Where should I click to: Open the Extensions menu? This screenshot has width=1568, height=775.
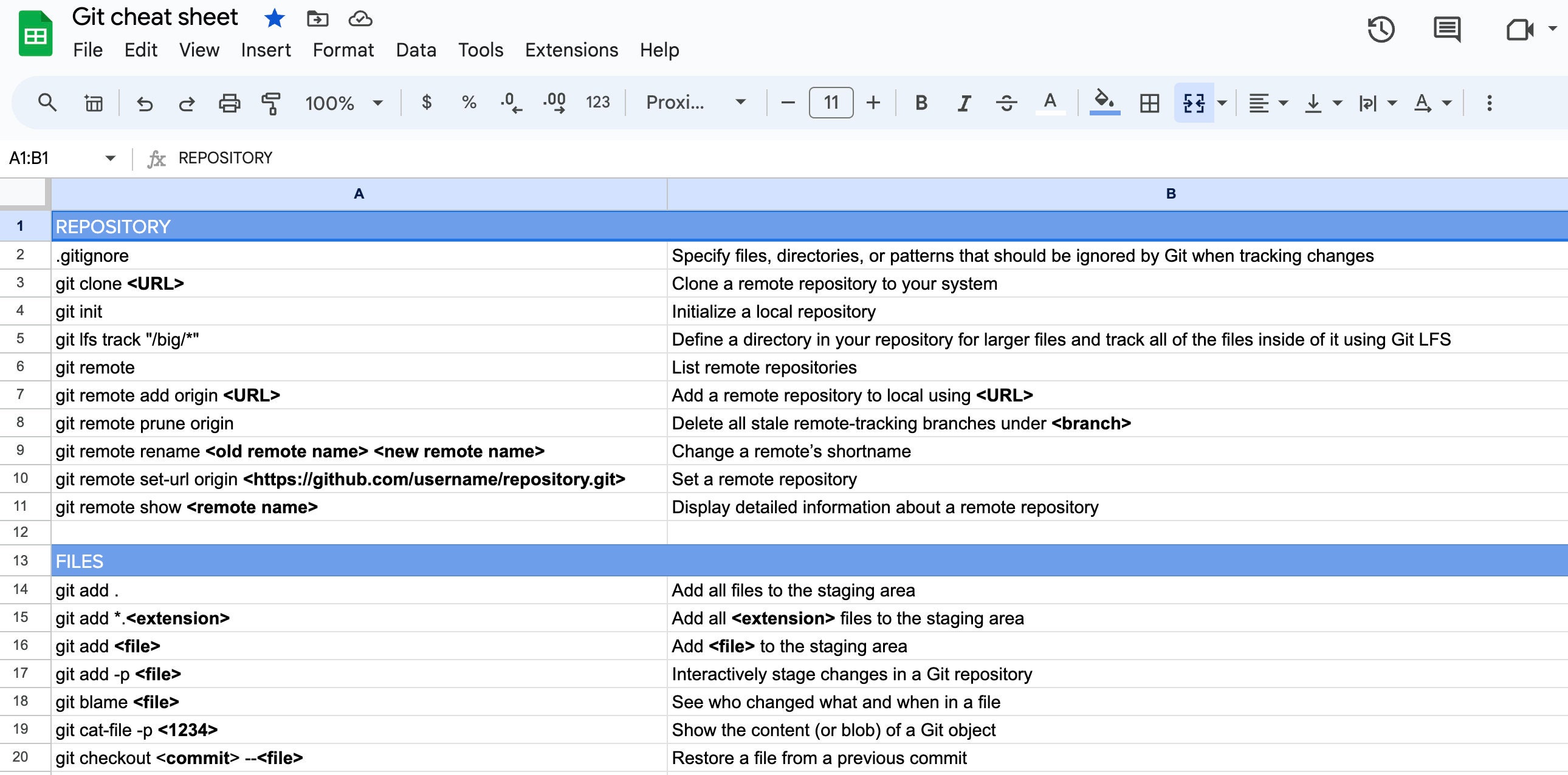571,50
